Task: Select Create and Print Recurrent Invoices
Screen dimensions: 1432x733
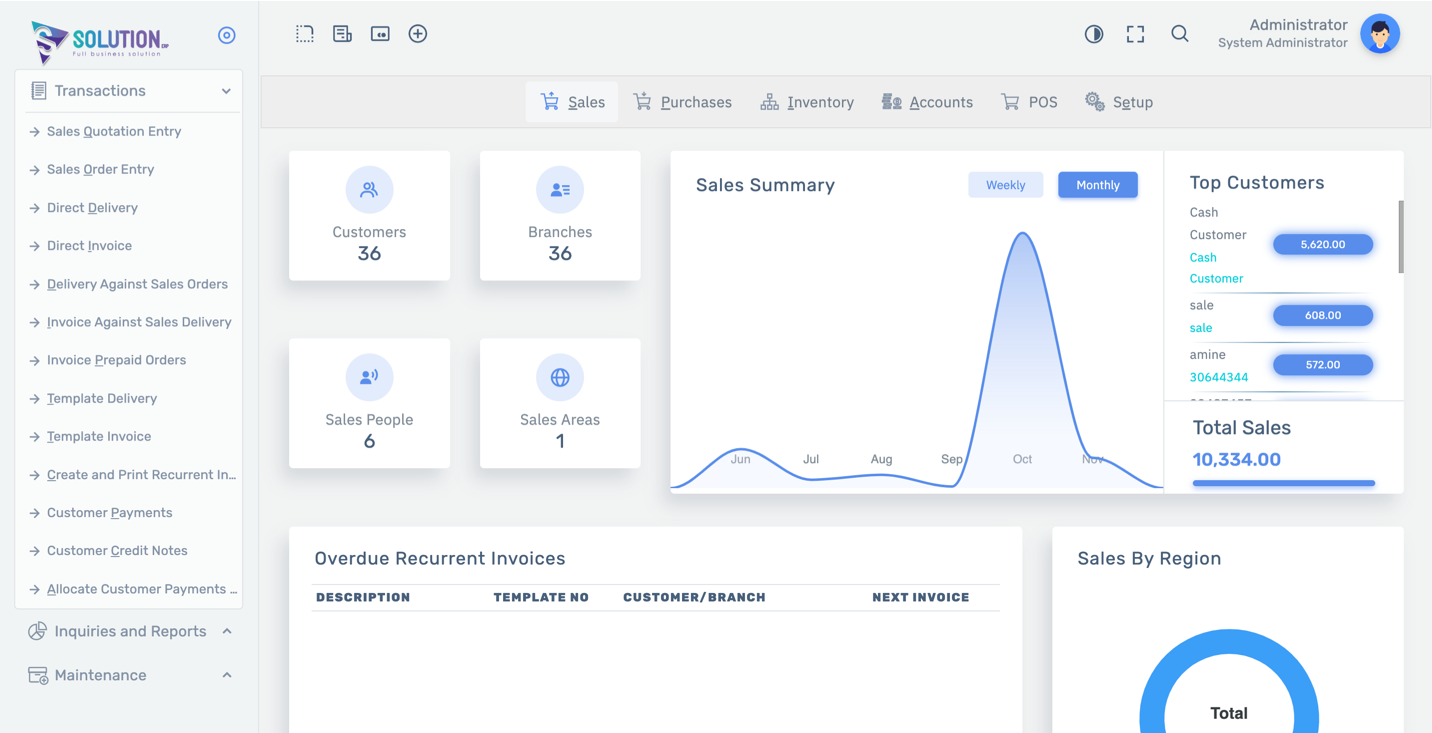Action: (141, 475)
